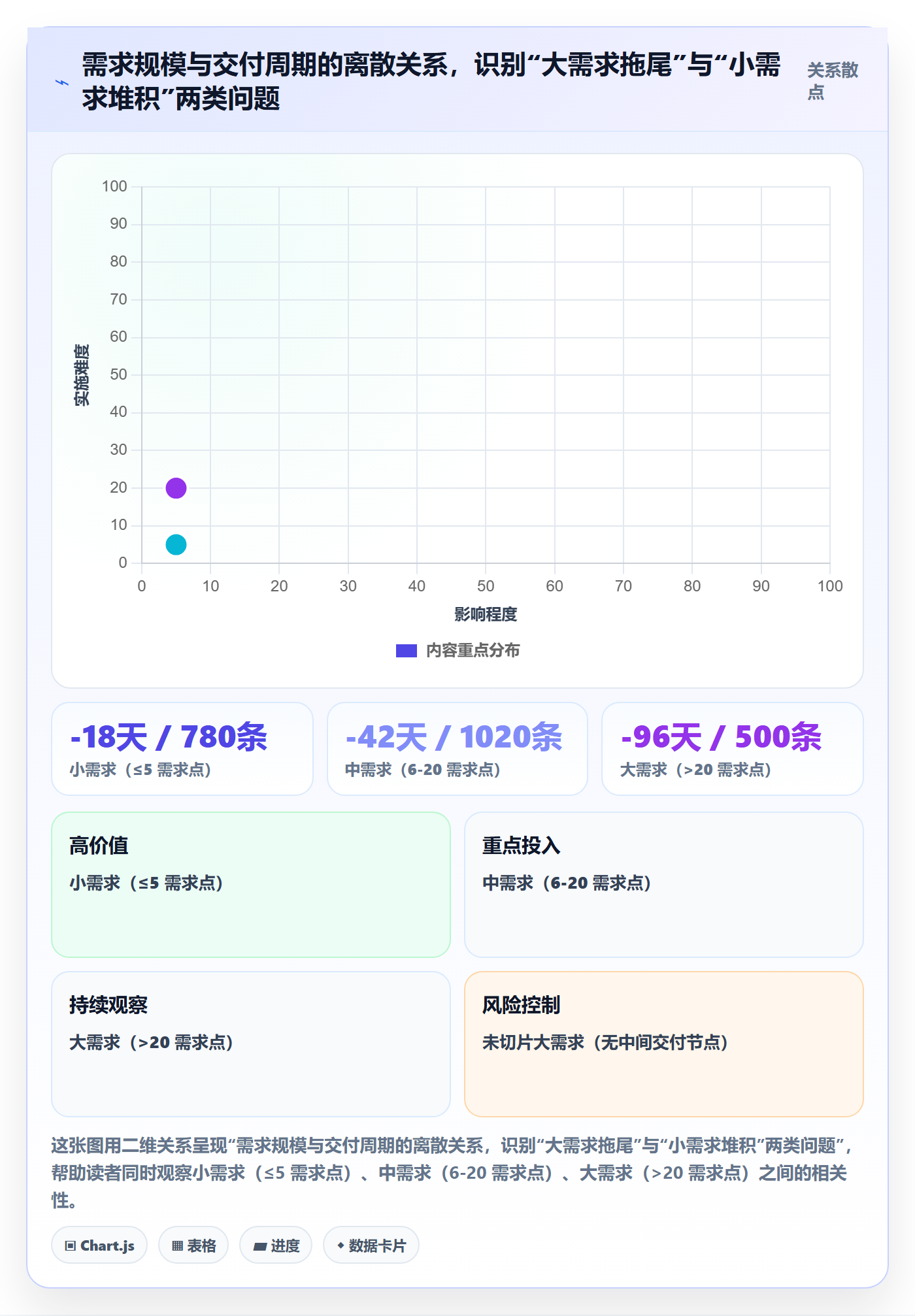Click the grid icon in 表格 tag
Viewport: 915px width, 1316px height.
pyautogui.click(x=177, y=1246)
